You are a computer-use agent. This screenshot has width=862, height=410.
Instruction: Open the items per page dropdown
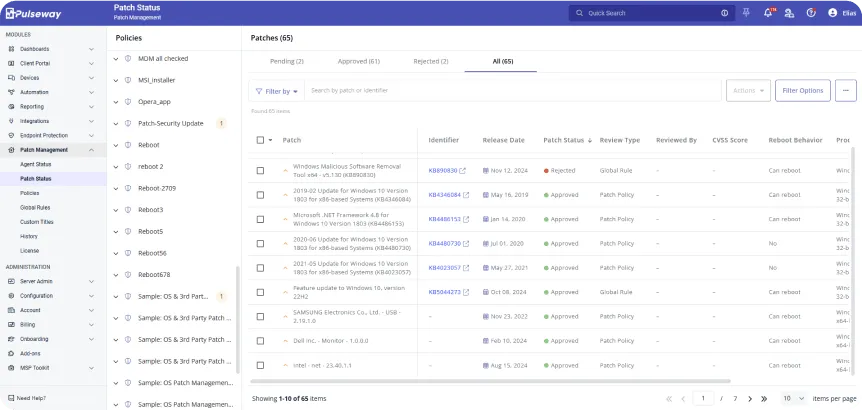(x=793, y=398)
